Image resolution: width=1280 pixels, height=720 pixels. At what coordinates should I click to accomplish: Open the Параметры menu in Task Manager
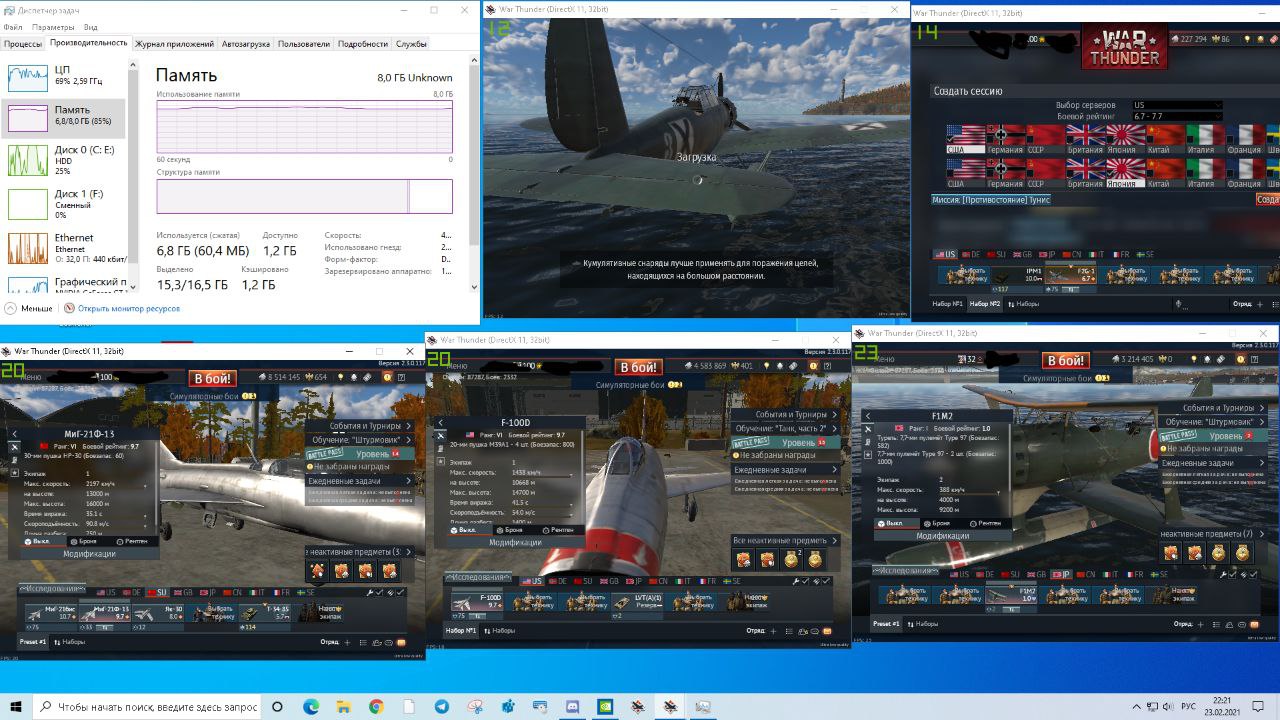53,27
